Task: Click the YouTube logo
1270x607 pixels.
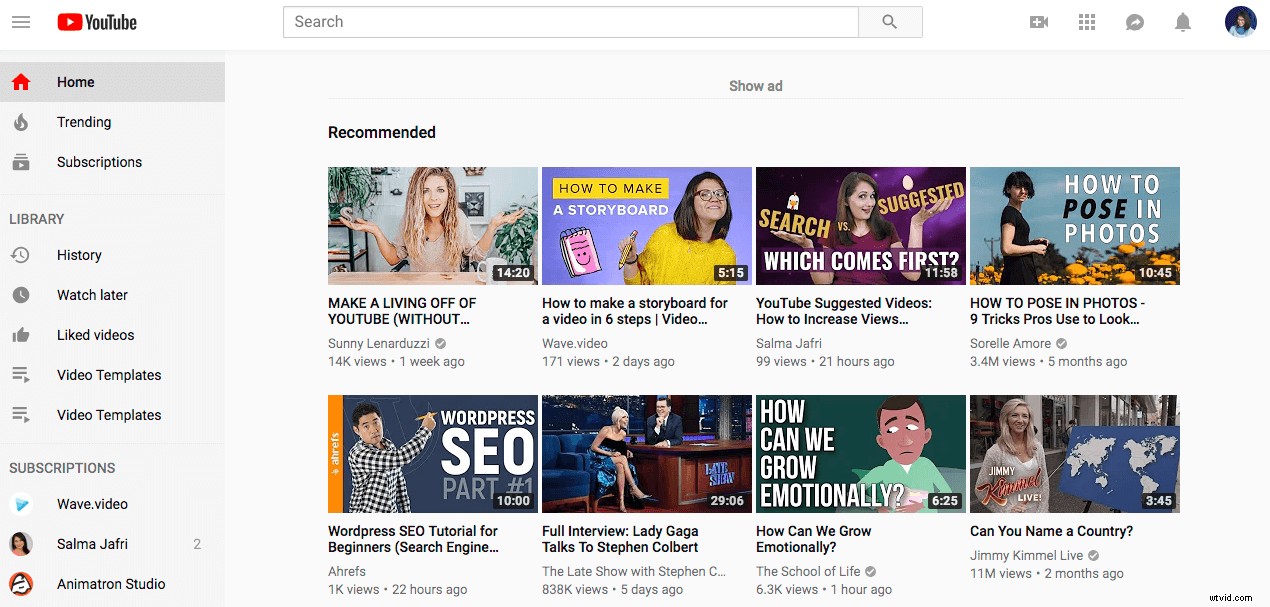Action: [x=96, y=21]
